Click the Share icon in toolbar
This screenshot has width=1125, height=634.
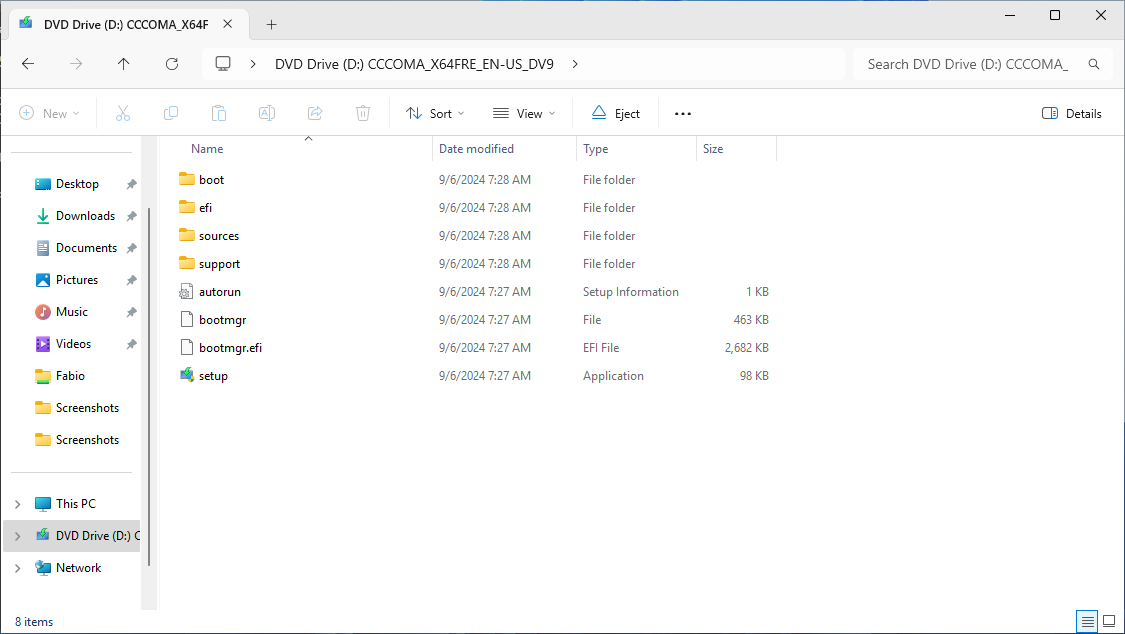[315, 113]
